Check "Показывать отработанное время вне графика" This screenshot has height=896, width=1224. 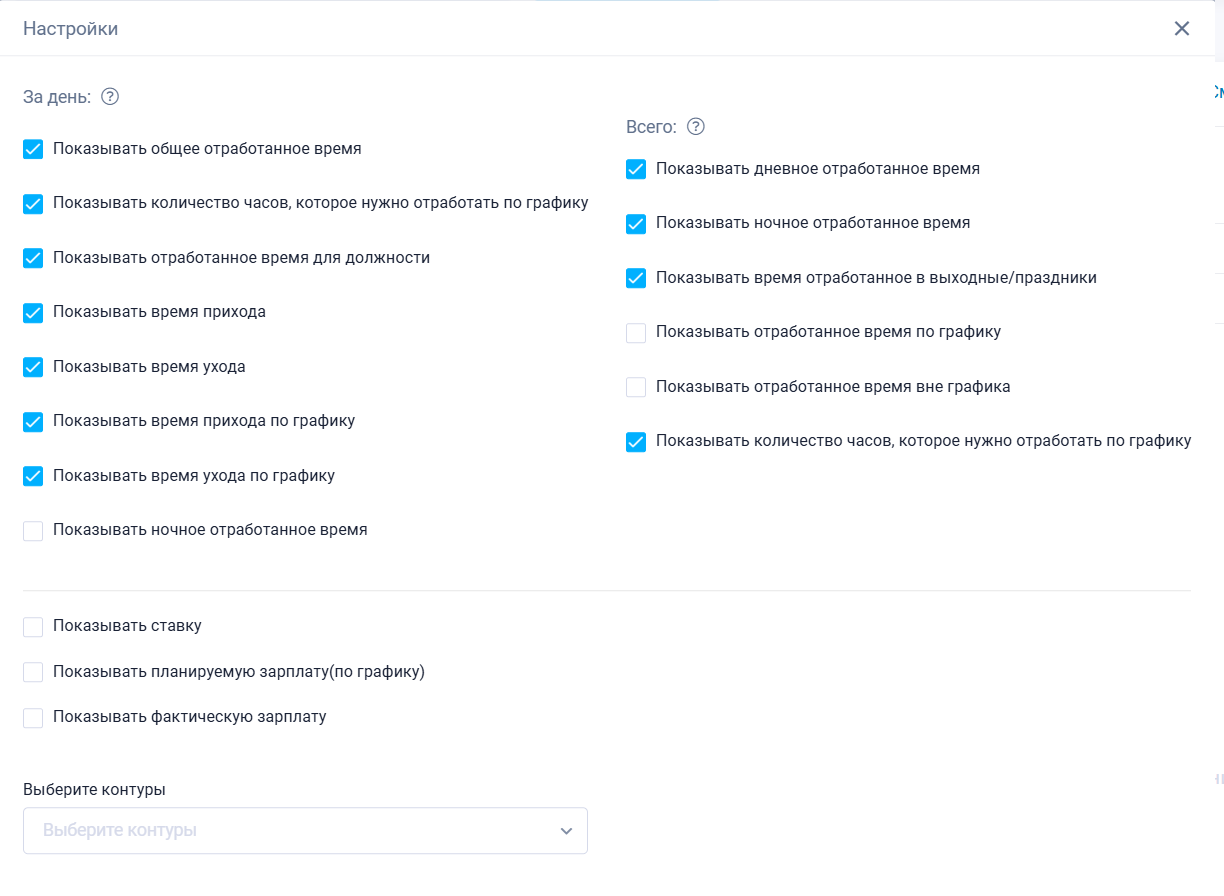[x=636, y=387]
